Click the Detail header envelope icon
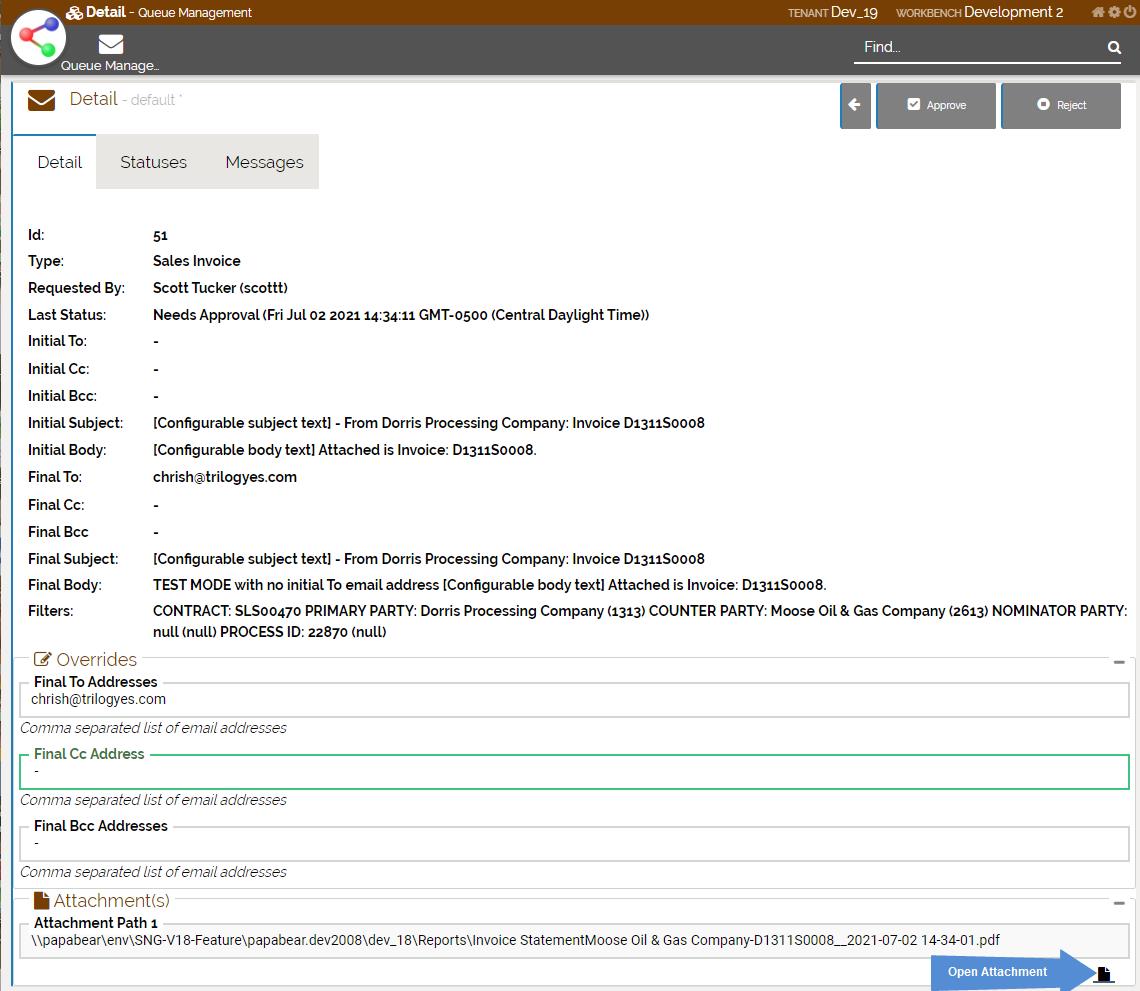Screen dimensions: 1140x991 click(41, 100)
